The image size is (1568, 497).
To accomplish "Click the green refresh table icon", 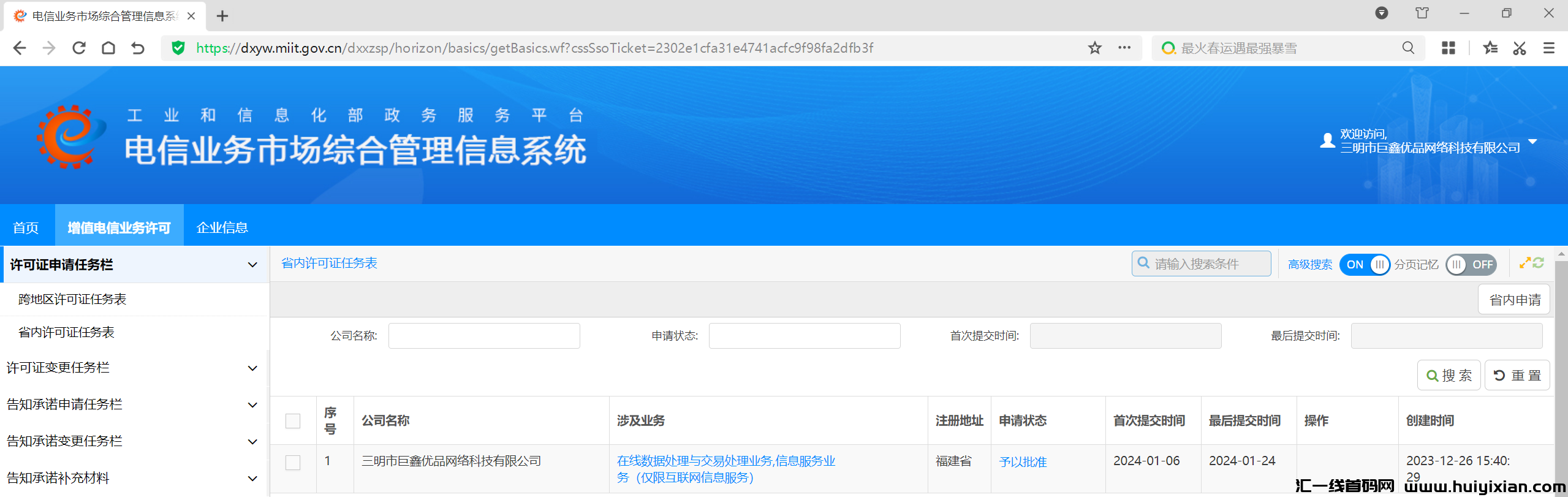I will tap(1539, 263).
